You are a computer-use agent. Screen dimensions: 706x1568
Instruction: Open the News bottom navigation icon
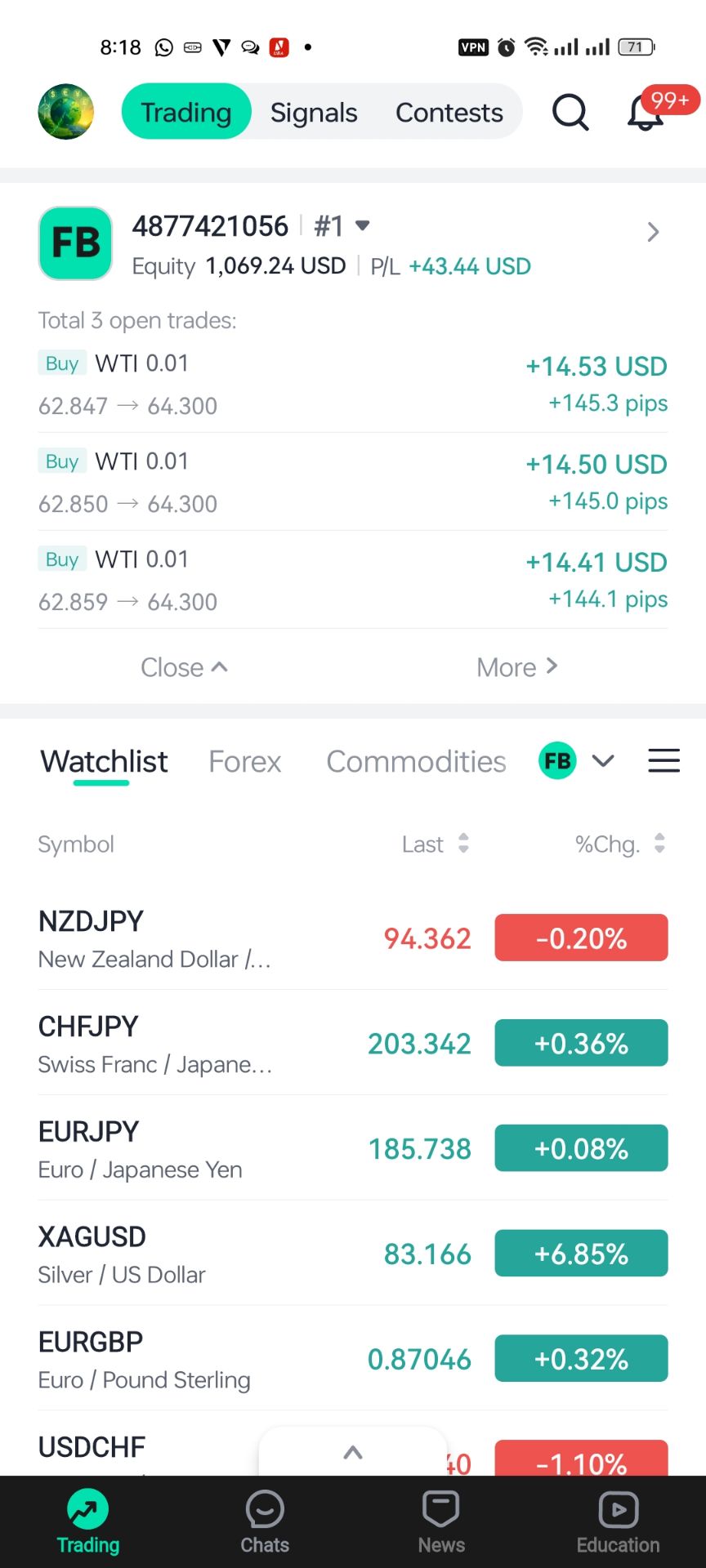point(441,1522)
